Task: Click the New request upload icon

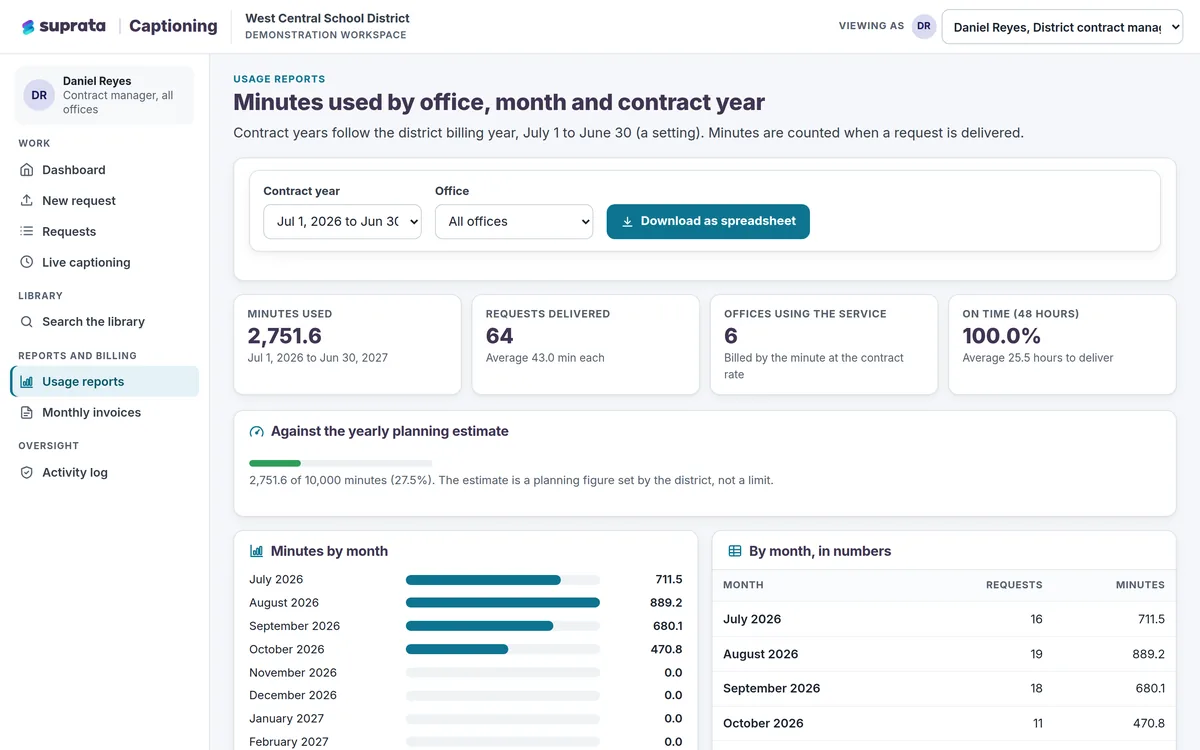Action: (x=27, y=200)
